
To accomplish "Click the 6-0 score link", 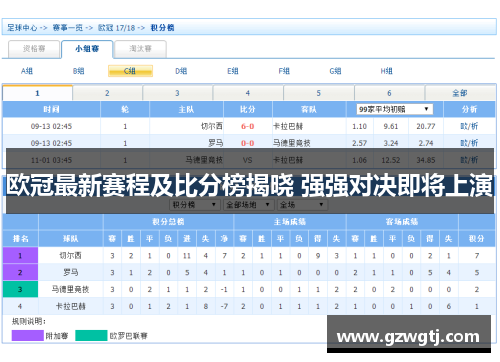I will coord(248,126).
